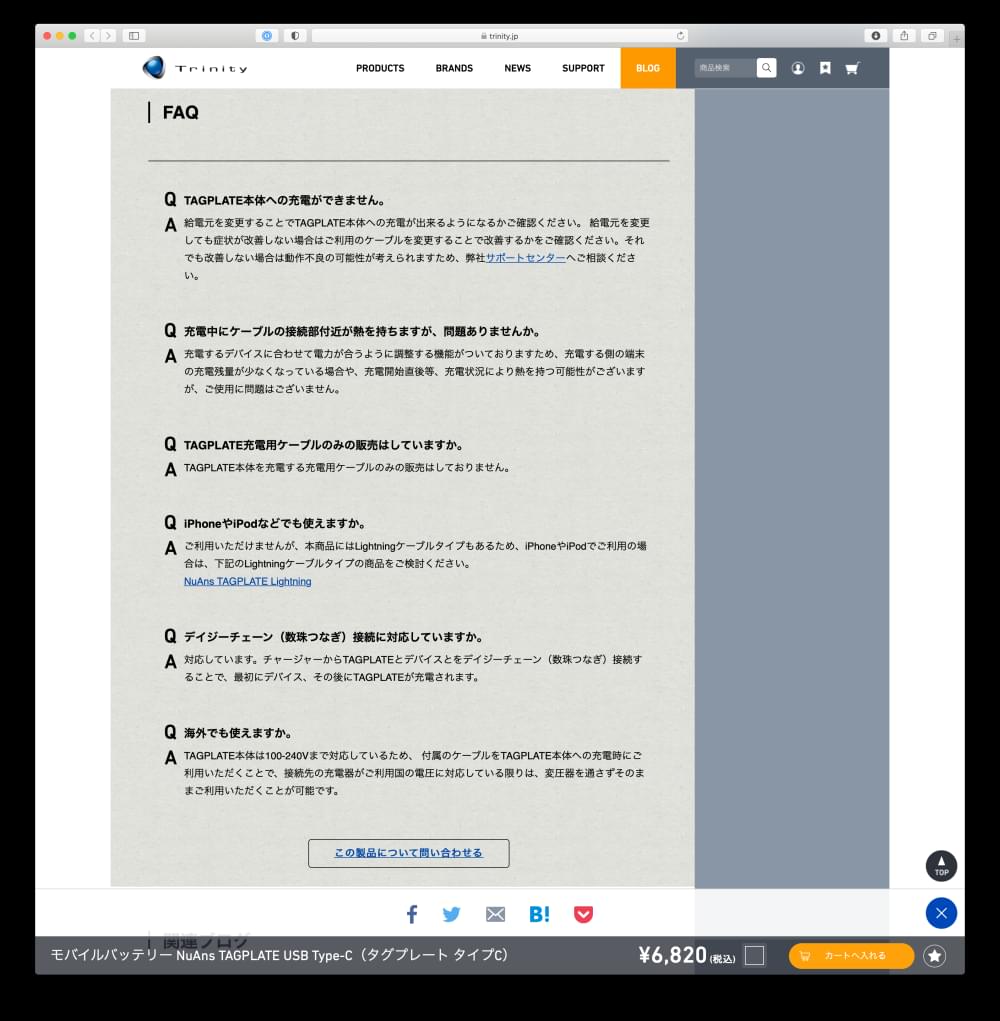The image size is (1000, 1021).
Task: Share via the Hatena Bookmark B! icon
Action: coord(539,913)
